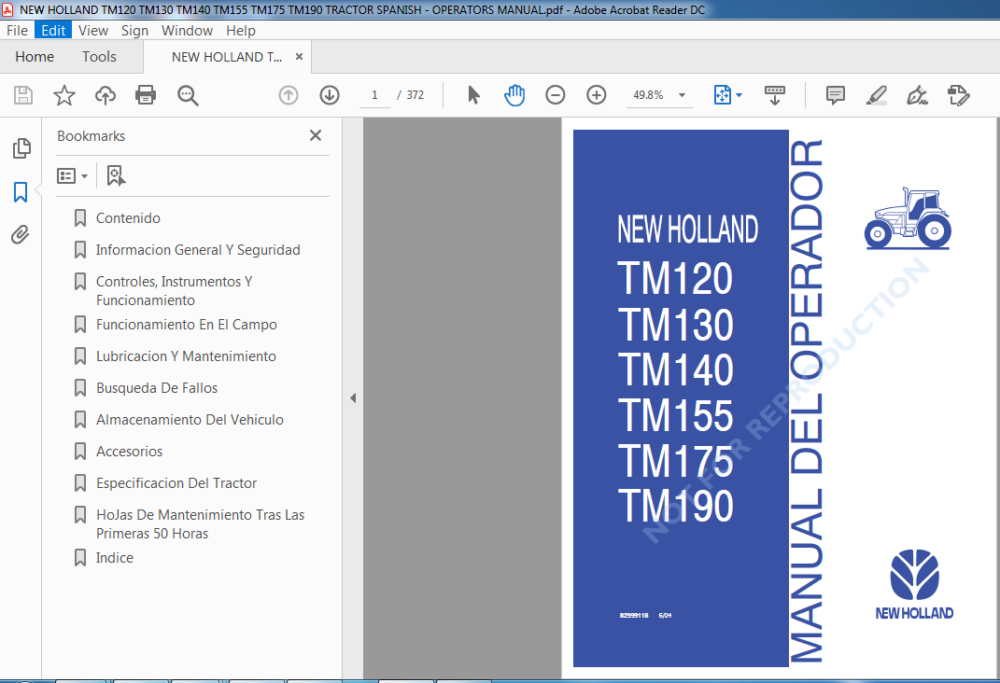This screenshot has width=1000, height=683.
Task: Go to the Indice bookmark
Action: [115, 558]
